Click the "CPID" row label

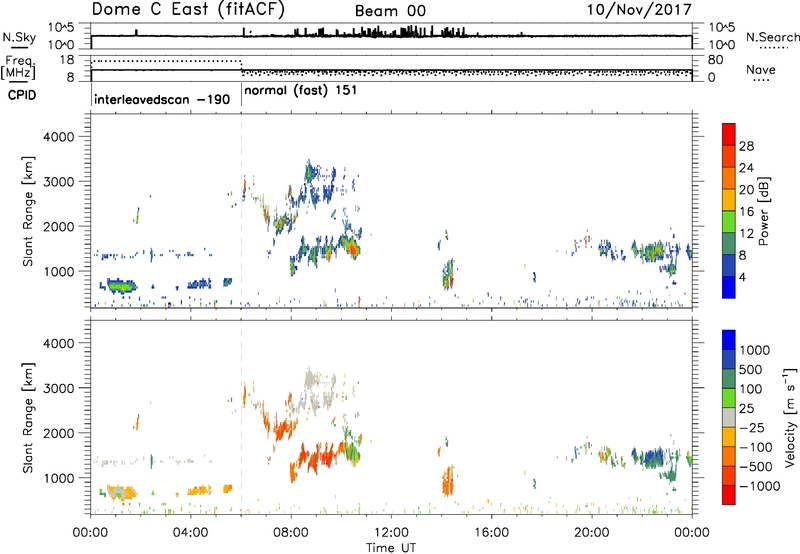(x=22, y=95)
